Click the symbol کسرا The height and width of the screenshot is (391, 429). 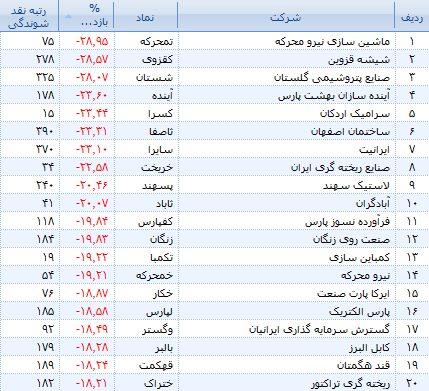(x=161, y=113)
